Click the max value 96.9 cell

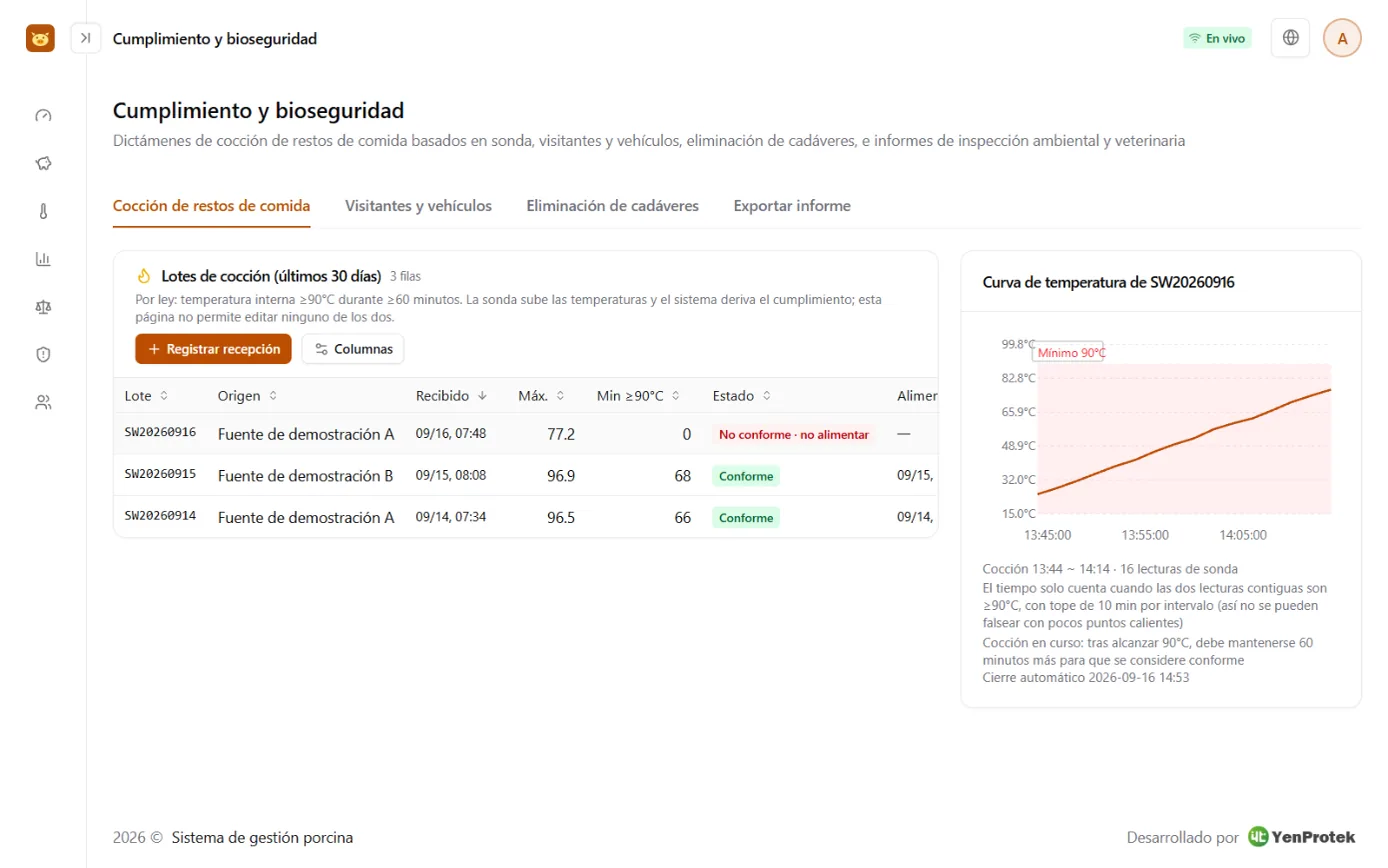pos(560,476)
